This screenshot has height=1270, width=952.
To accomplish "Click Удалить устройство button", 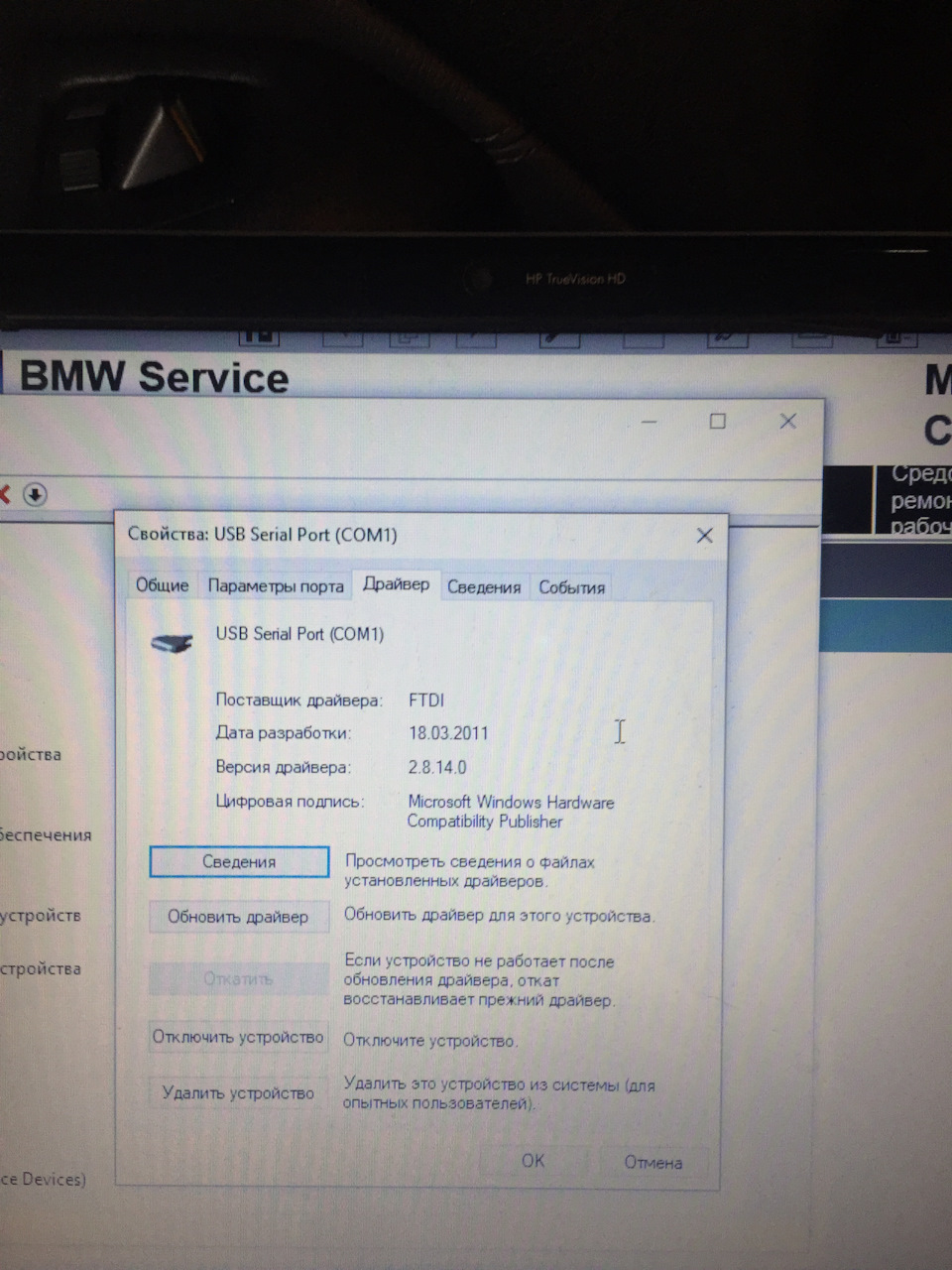I will point(238,1093).
